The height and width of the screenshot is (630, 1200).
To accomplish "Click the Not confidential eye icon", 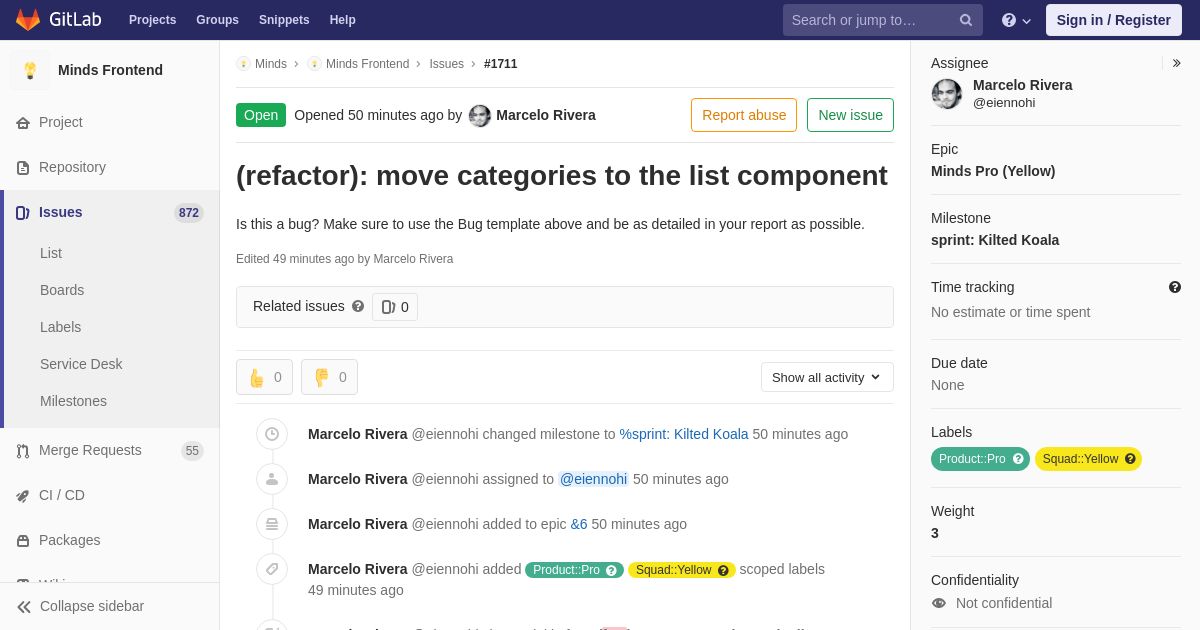I will [939, 603].
